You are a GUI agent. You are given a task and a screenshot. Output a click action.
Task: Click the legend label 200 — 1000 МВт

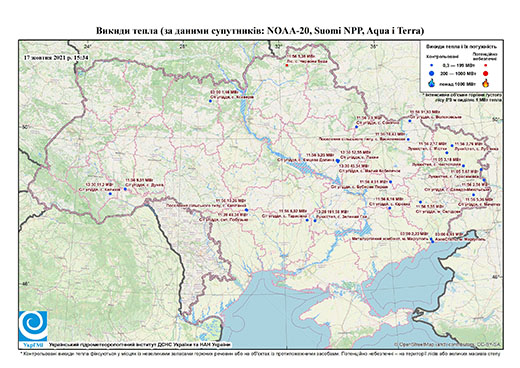pos(458,73)
